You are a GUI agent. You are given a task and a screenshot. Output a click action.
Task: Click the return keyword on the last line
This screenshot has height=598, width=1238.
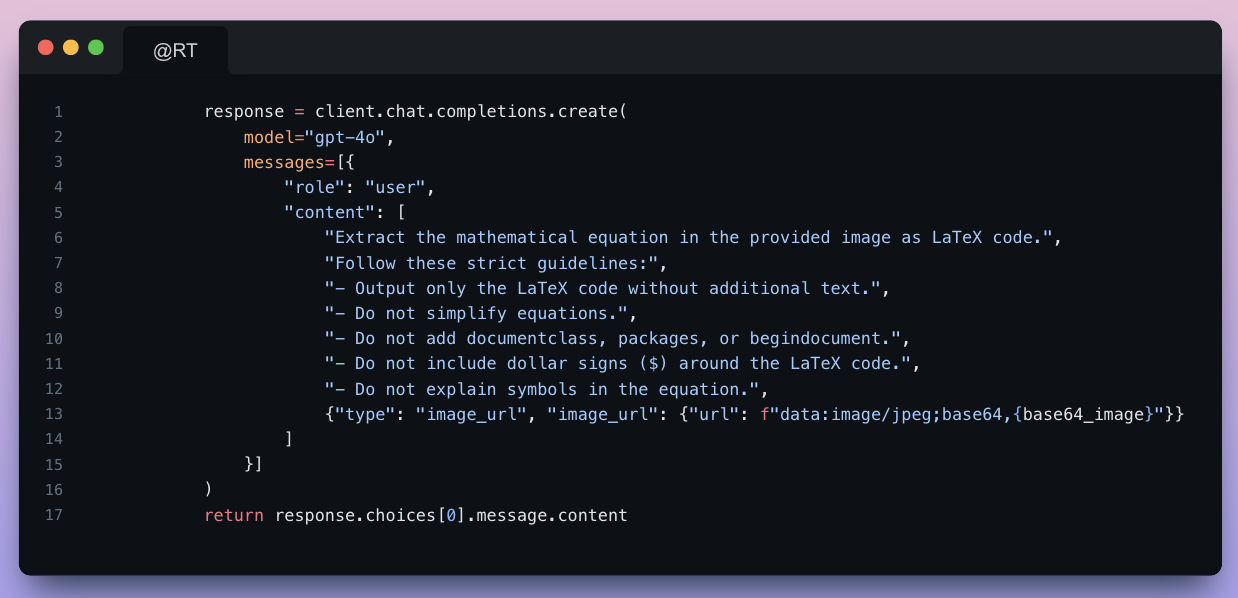coord(234,516)
